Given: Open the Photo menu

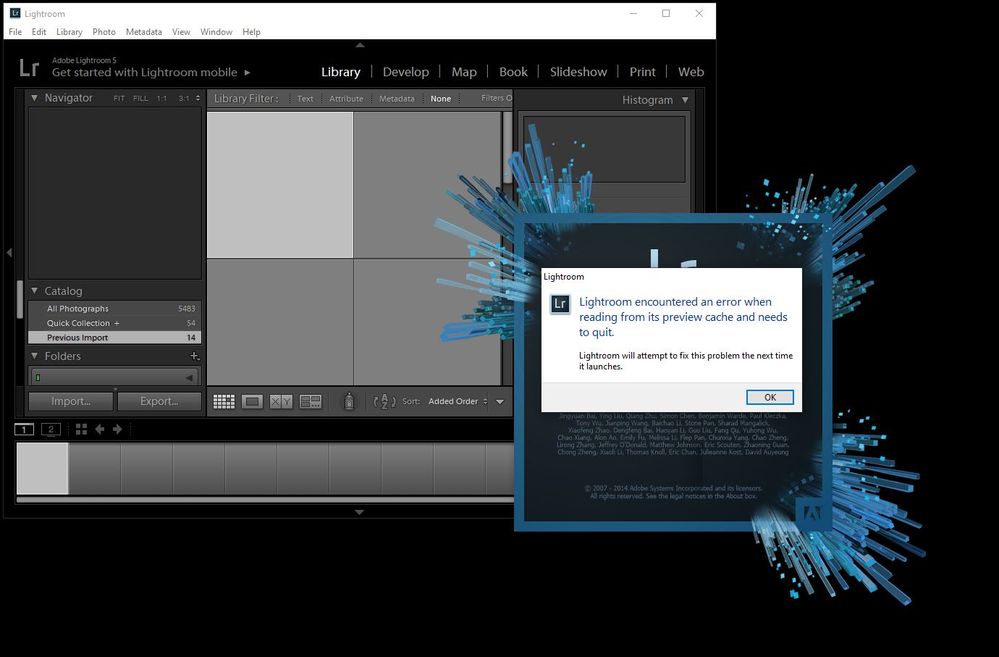Looking at the screenshot, I should coord(104,32).
